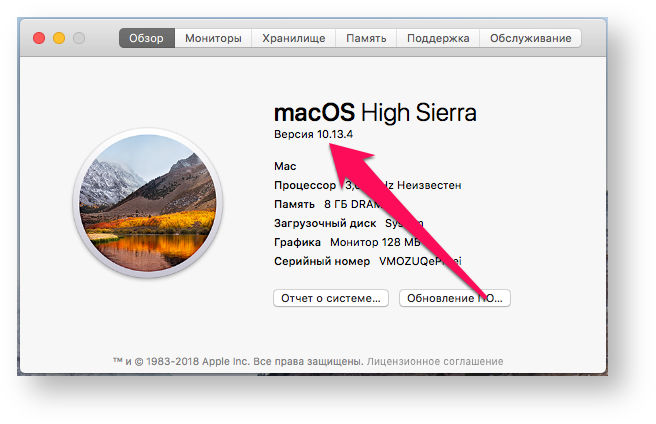Open the Мониторы tab

click(213, 38)
